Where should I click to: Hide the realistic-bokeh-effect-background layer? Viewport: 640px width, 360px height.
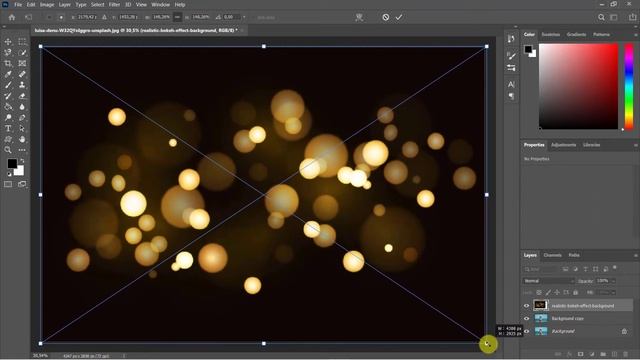pyautogui.click(x=527, y=306)
